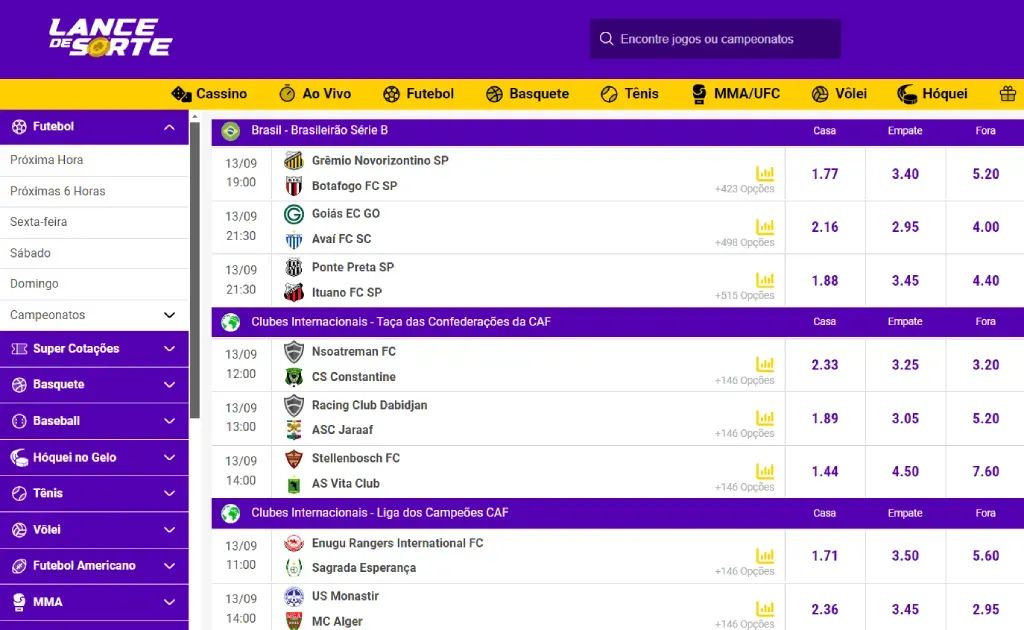Screen dimensions: 1024x630
Task: Go to the Ao Vivo section
Action: pyautogui.click(x=315, y=94)
